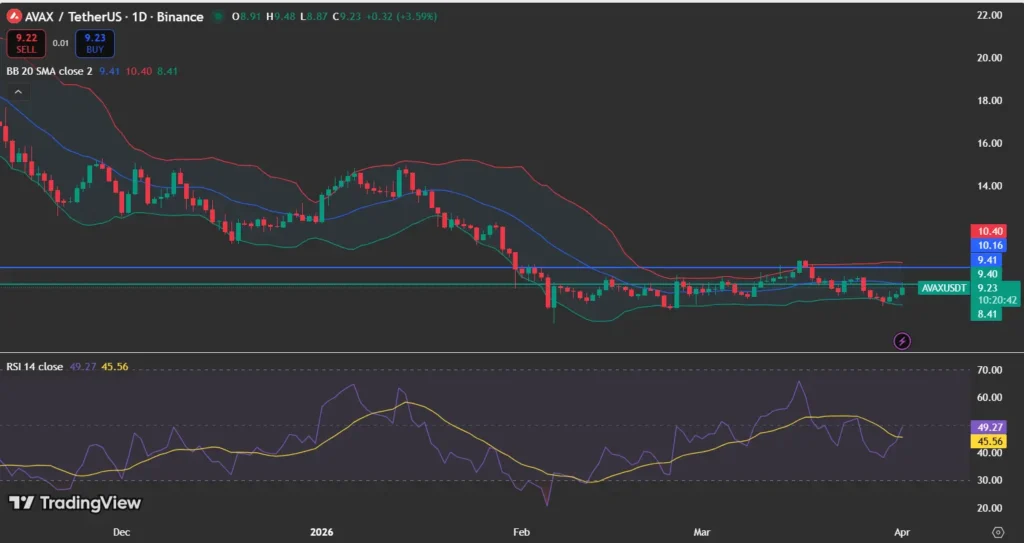Click the 9.23 BUY button
The image size is (1024, 543).
pyautogui.click(x=95, y=44)
